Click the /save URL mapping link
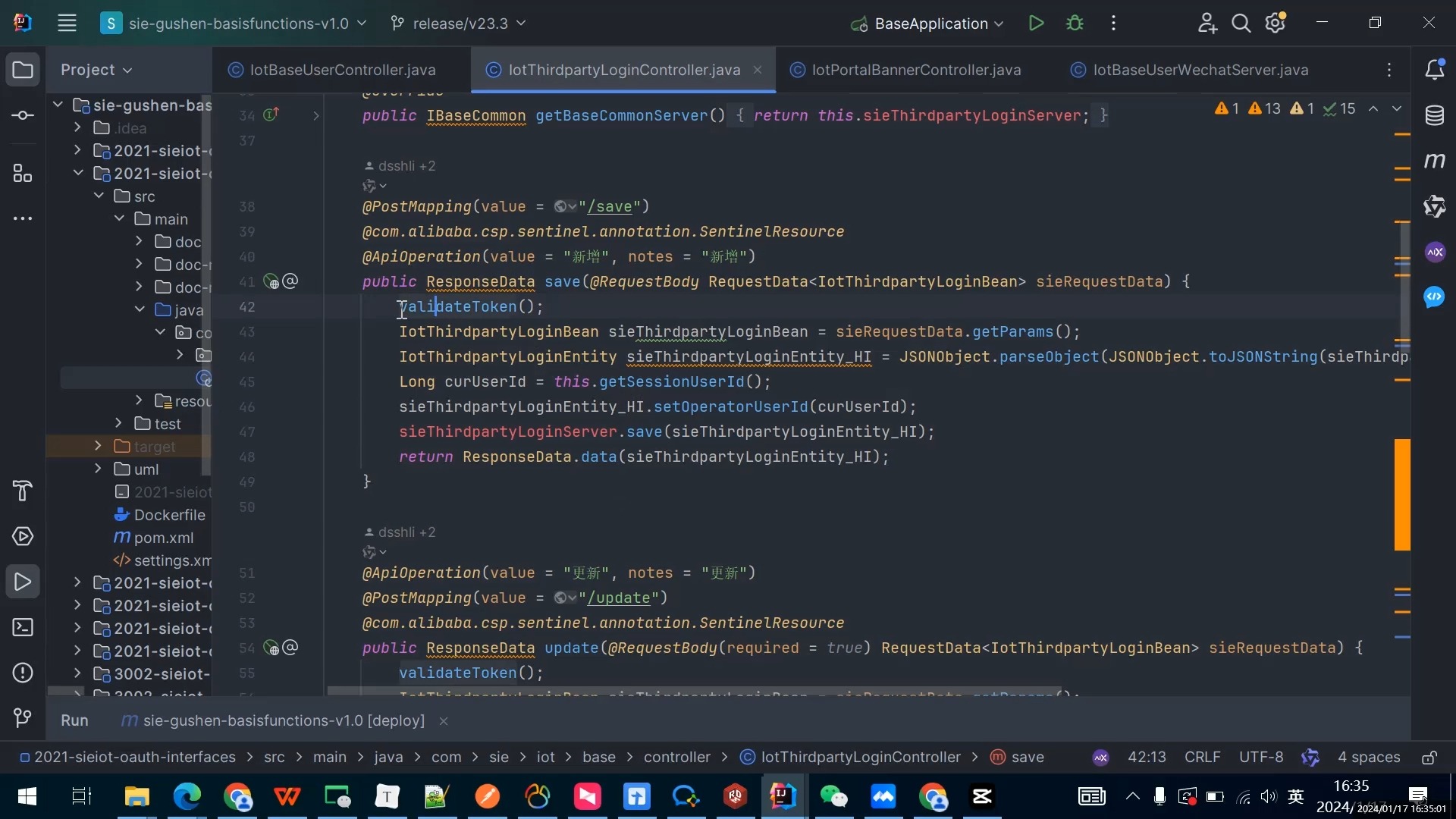Screen dimensions: 1456x819 pyautogui.click(x=610, y=206)
